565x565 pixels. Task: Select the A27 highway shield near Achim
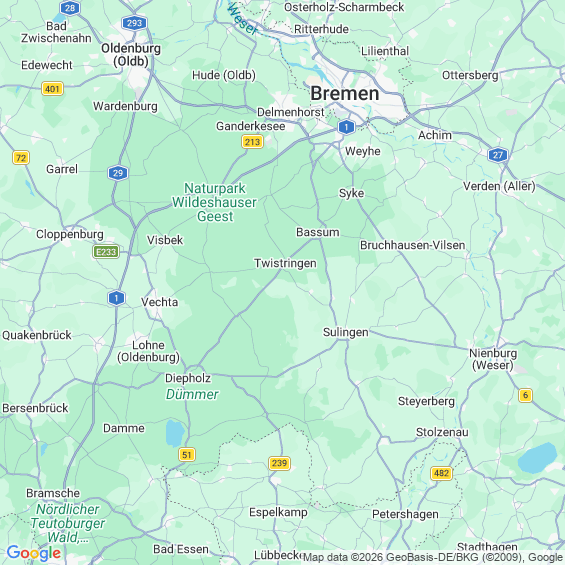pos(498,155)
